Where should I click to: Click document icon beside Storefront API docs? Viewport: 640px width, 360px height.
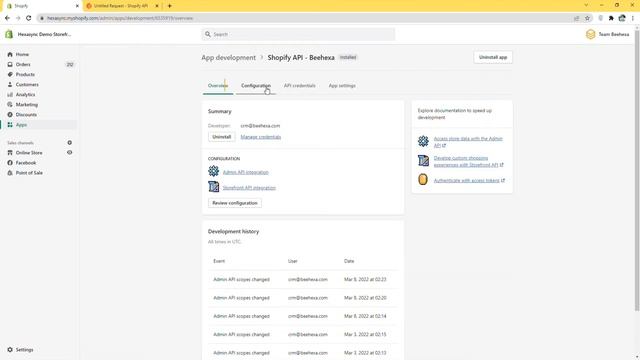coord(423,160)
